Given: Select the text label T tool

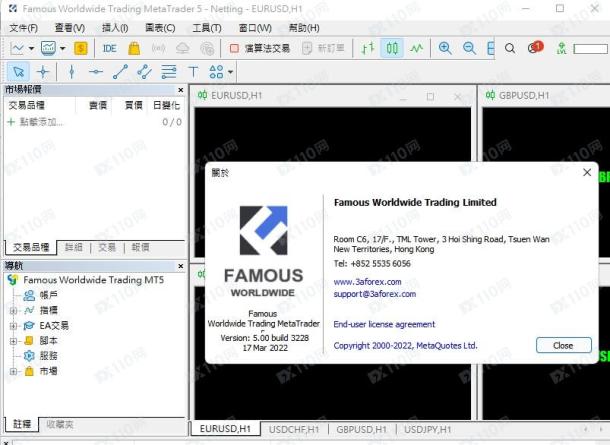Looking at the screenshot, I should pyautogui.click(x=193, y=72).
